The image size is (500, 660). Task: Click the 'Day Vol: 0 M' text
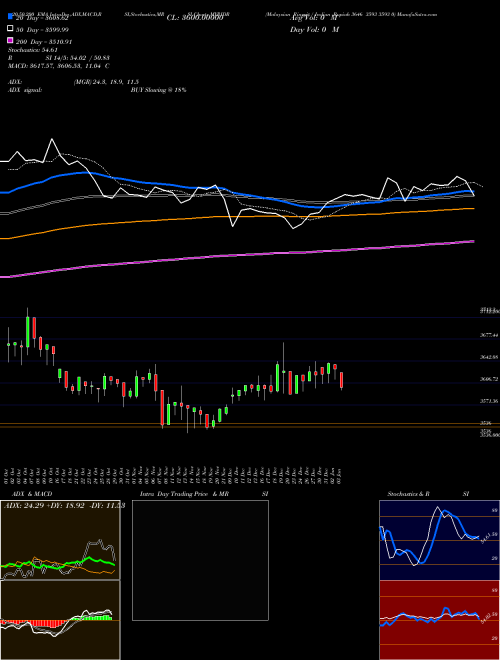point(314,30)
